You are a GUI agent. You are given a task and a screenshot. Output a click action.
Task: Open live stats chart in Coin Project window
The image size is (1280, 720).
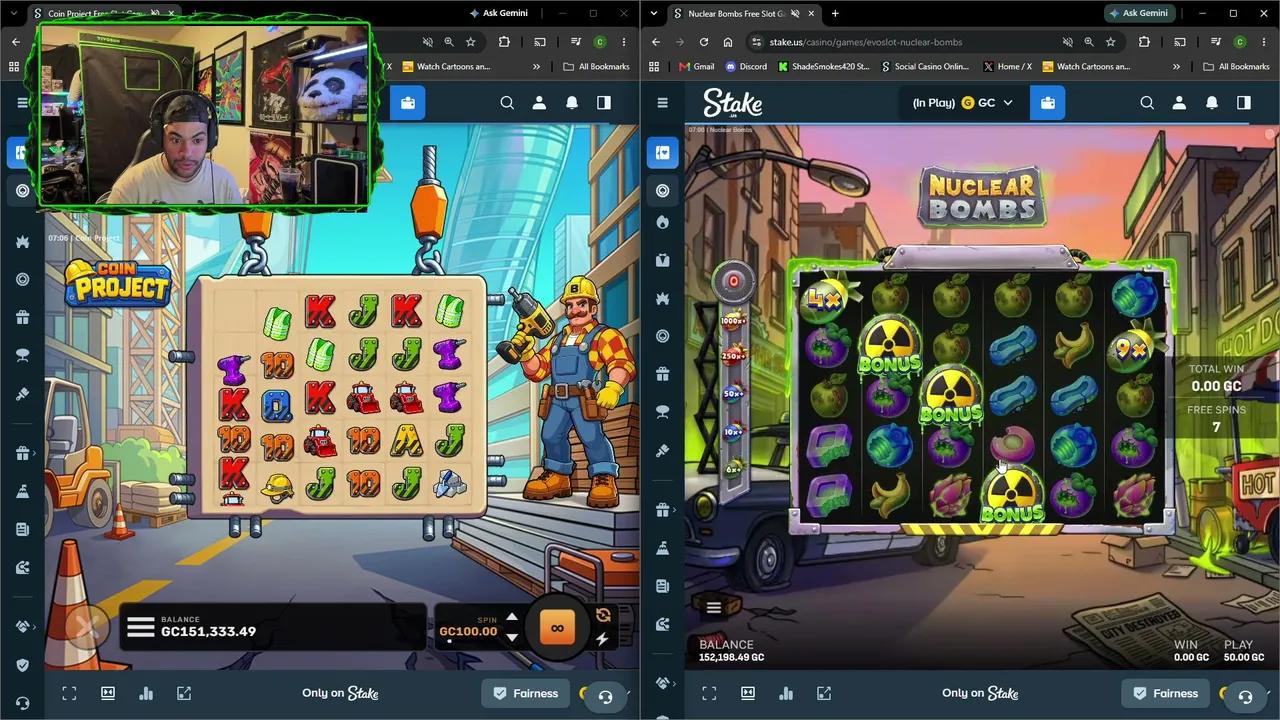(x=146, y=693)
